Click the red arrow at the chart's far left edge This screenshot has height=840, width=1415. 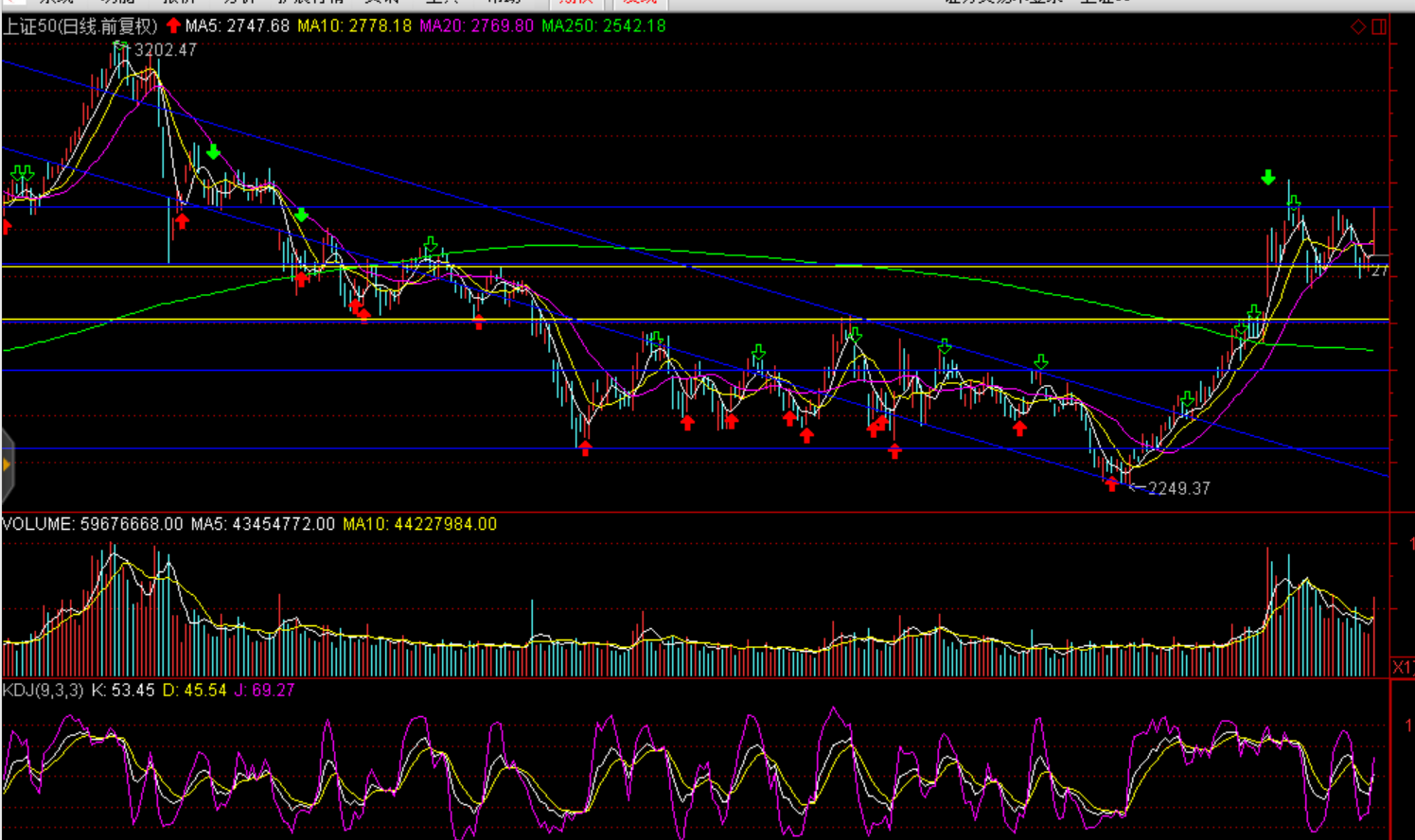(6, 226)
